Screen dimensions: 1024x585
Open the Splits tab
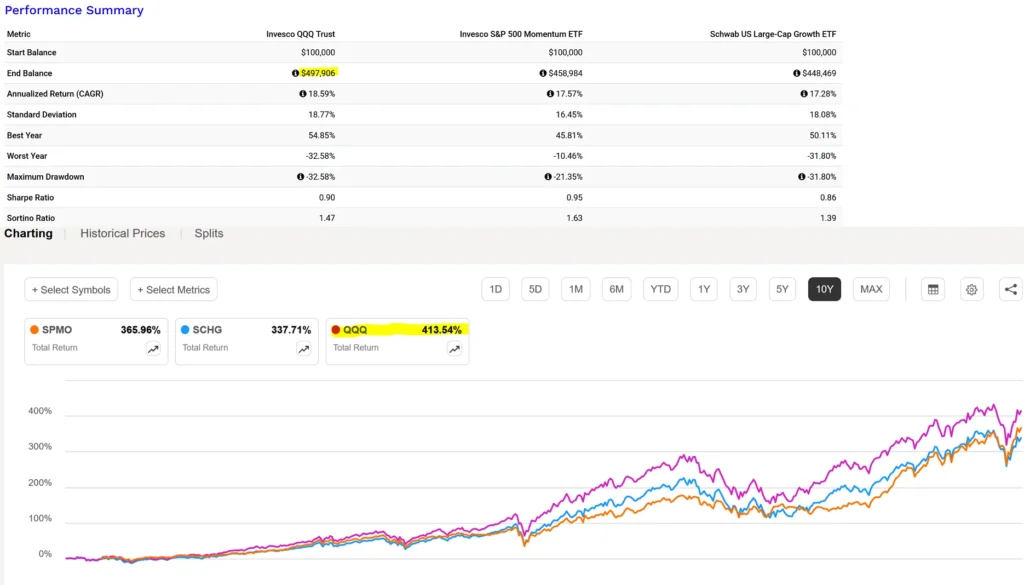209,233
